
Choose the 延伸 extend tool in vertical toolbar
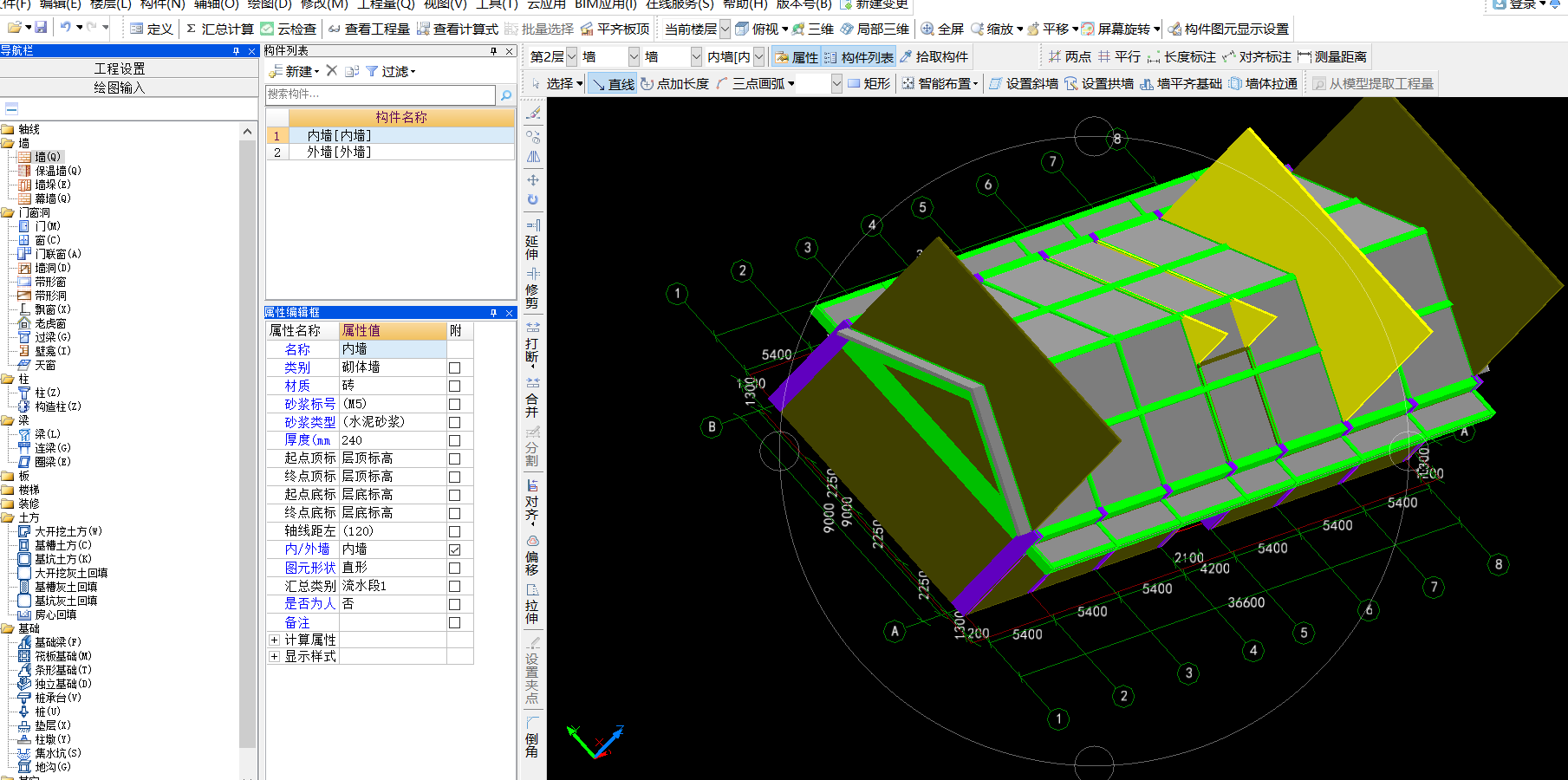[532, 239]
